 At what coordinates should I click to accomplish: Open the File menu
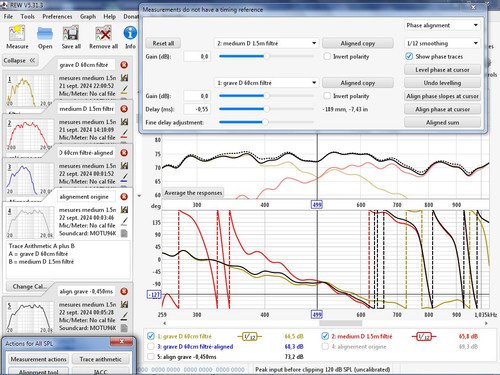coord(8,16)
